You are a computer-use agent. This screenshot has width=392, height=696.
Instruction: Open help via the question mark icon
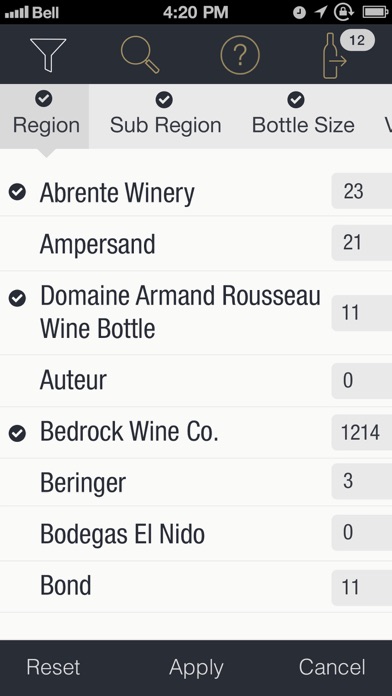(240, 55)
